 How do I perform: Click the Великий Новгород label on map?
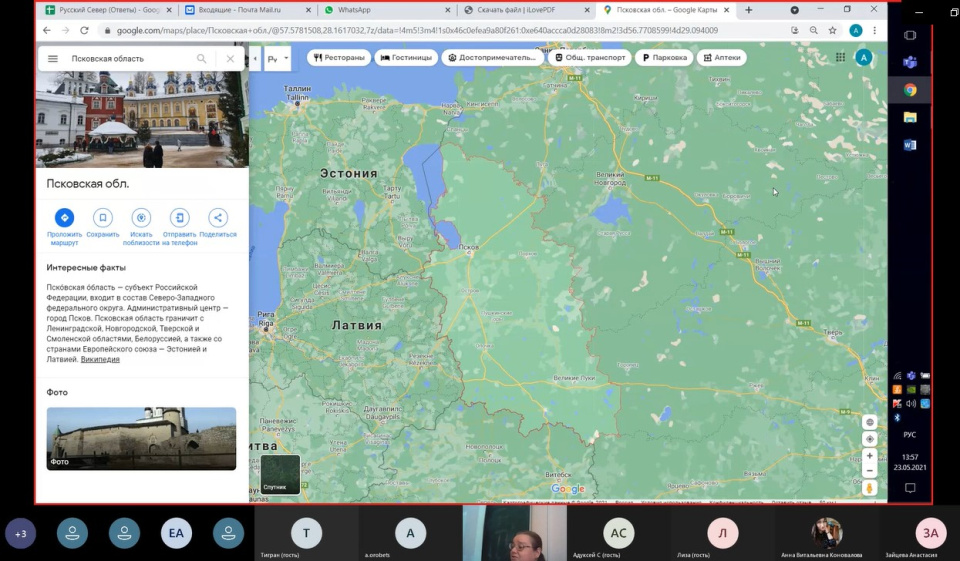(610, 179)
